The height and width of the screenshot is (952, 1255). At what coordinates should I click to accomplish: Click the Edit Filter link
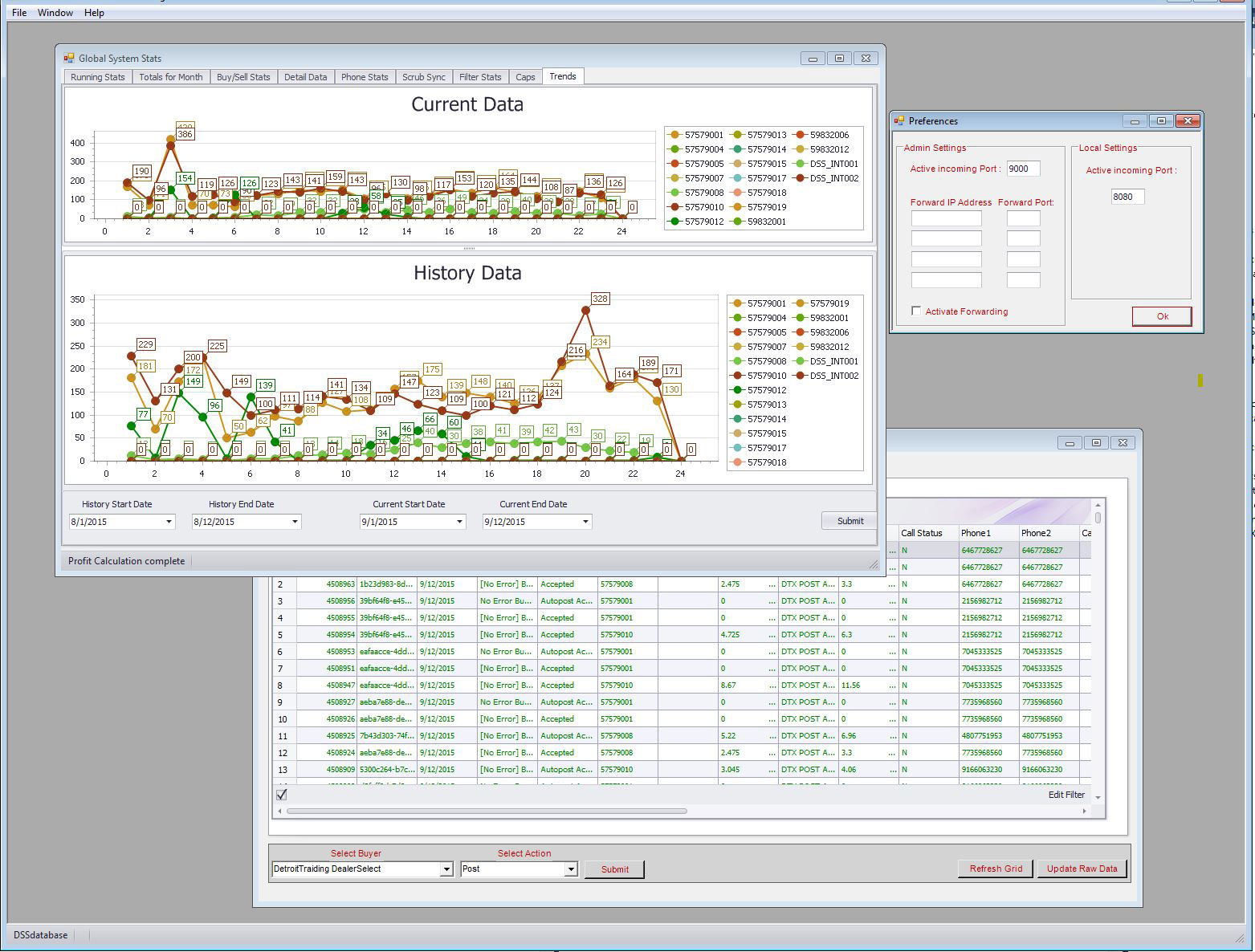pyautogui.click(x=1066, y=795)
